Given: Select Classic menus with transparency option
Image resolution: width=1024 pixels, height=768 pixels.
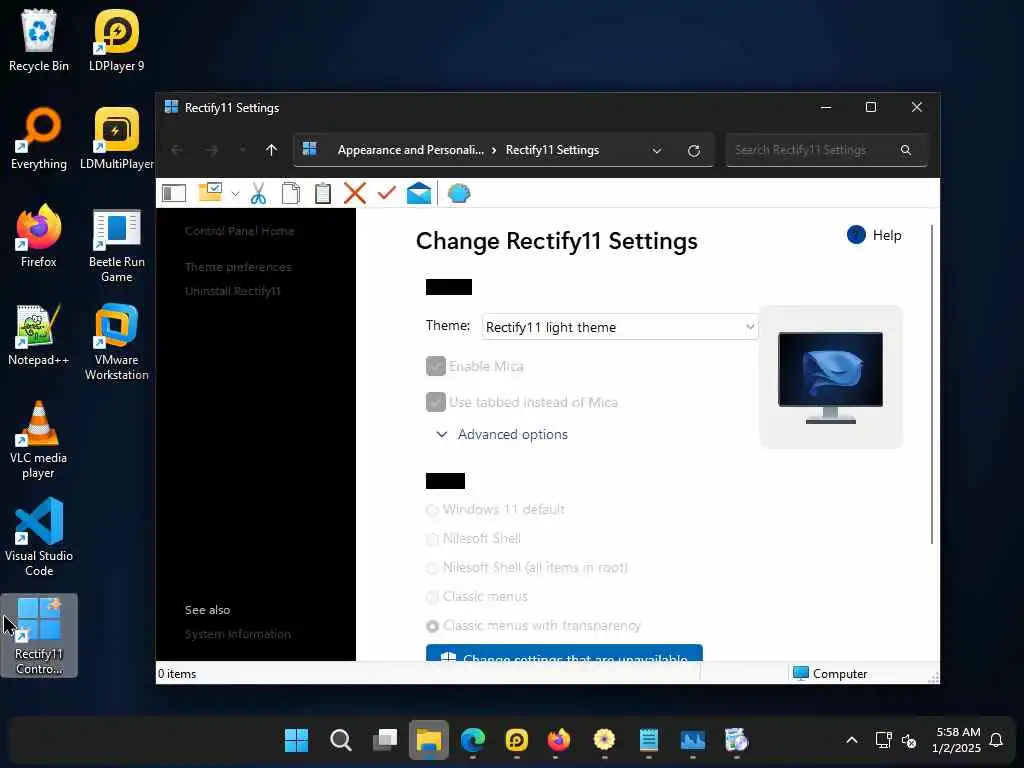Looking at the screenshot, I should click(x=432, y=626).
